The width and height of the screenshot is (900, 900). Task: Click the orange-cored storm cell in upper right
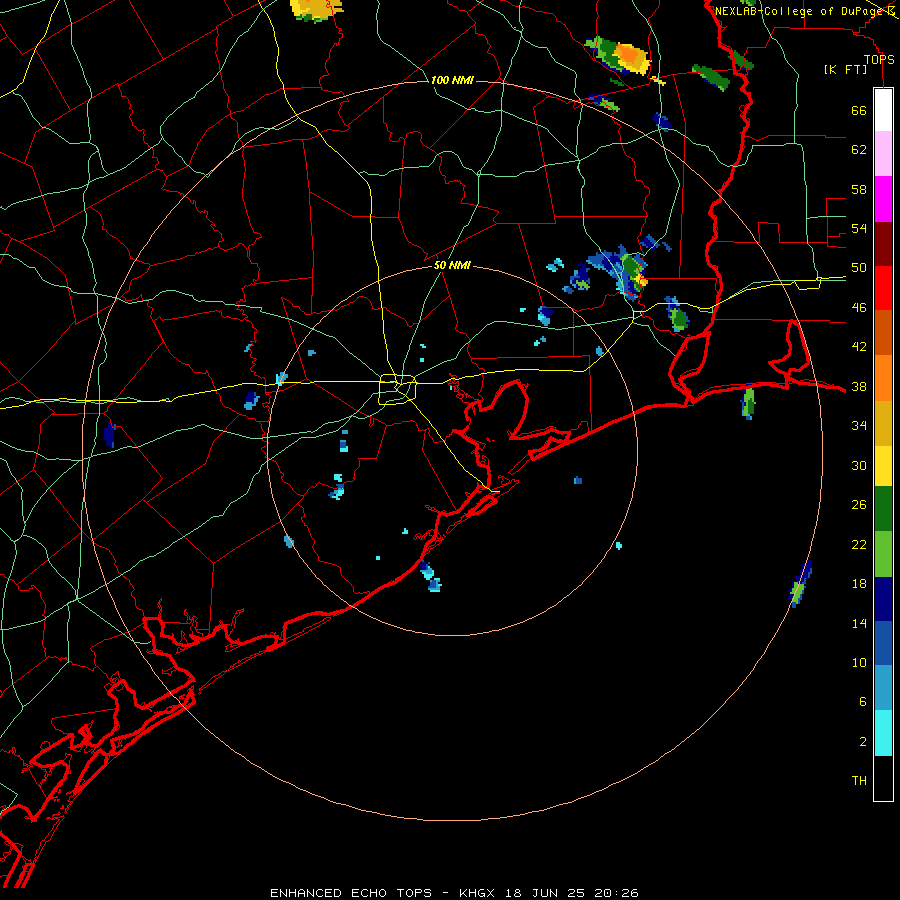[x=620, y=56]
